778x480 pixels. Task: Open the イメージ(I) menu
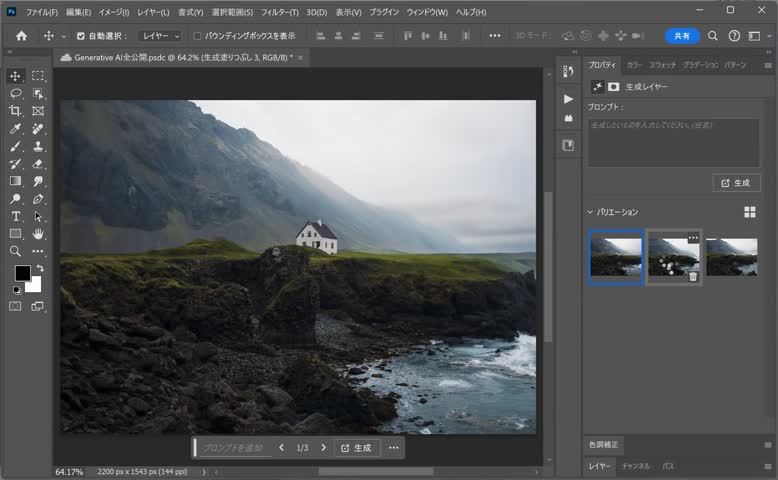[x=114, y=12]
